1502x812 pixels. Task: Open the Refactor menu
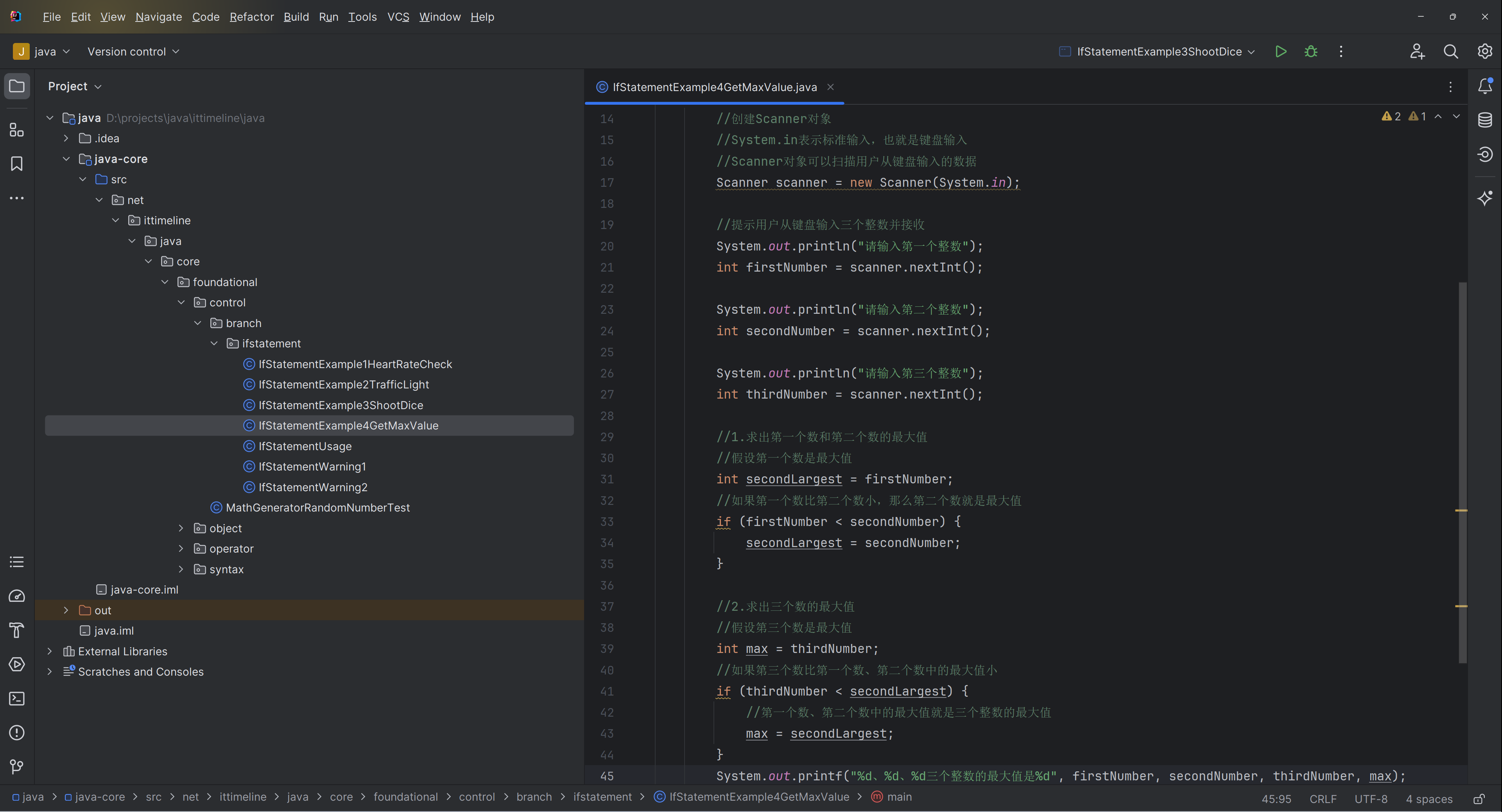[251, 17]
